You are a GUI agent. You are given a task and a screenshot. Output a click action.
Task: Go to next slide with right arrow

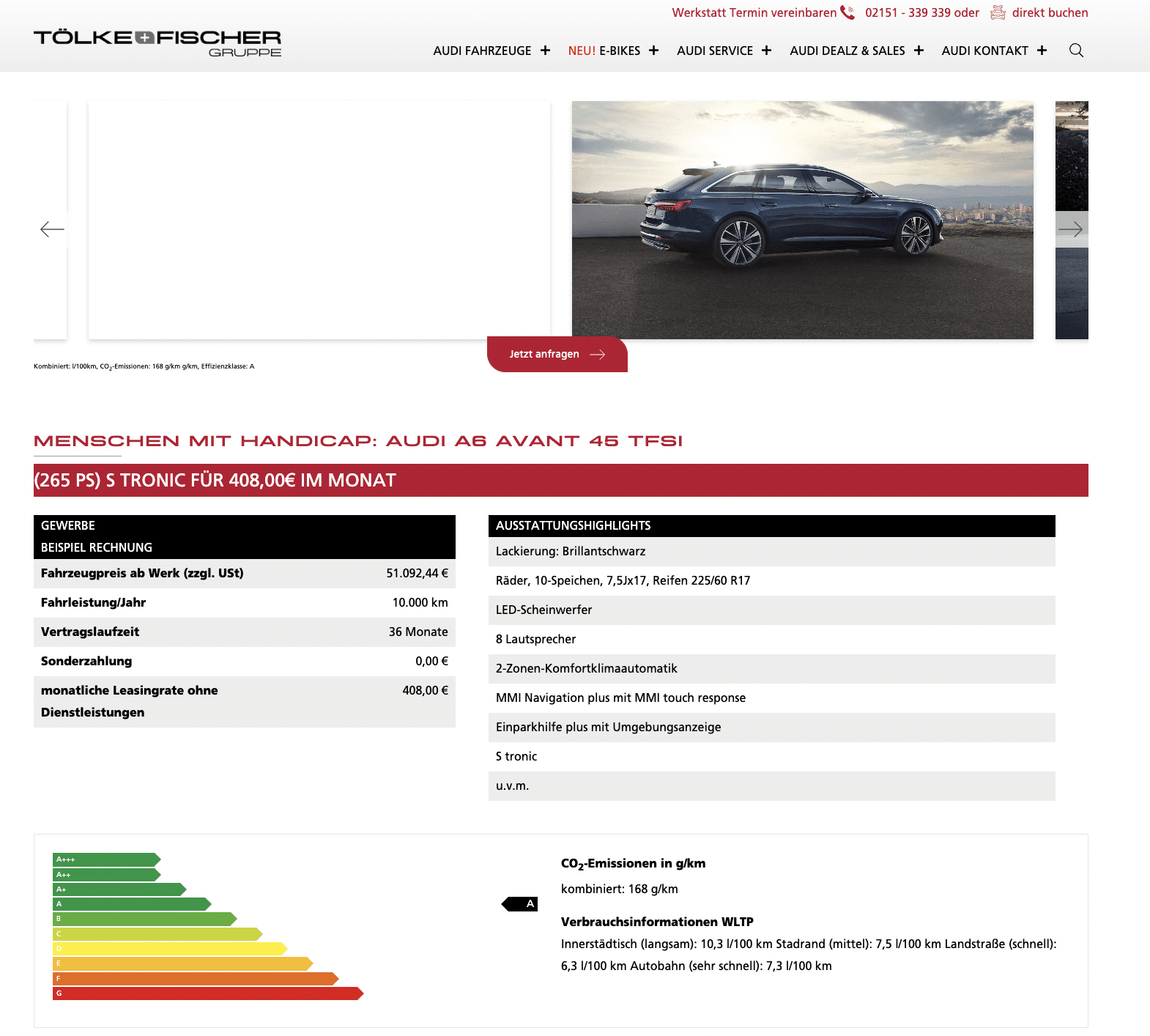tap(1070, 229)
